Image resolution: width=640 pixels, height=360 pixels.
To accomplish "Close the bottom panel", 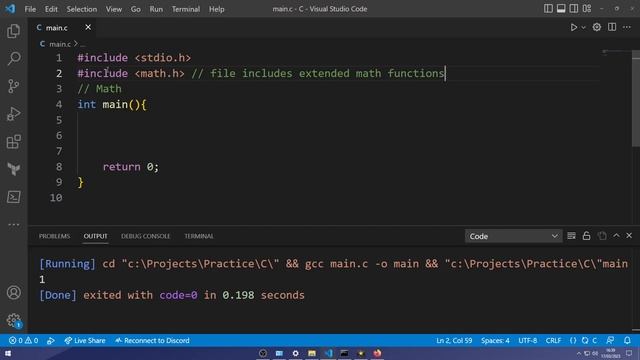I will [629, 236].
